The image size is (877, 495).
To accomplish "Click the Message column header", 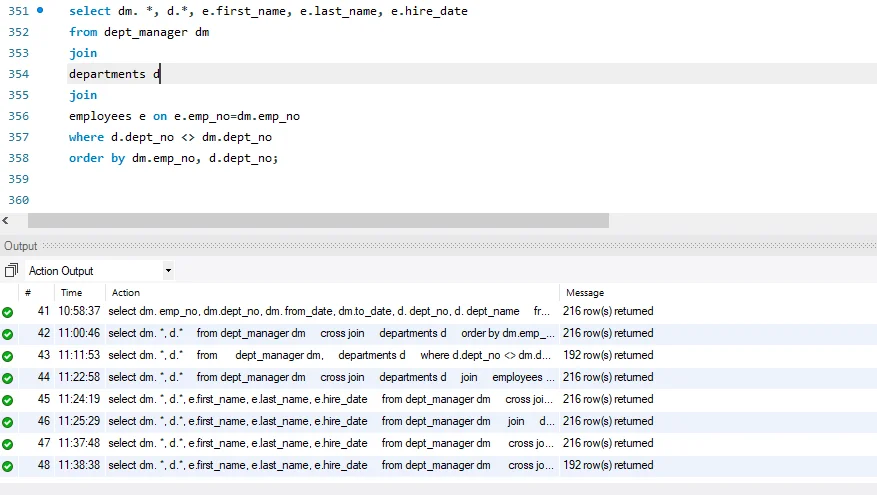I will point(585,293).
